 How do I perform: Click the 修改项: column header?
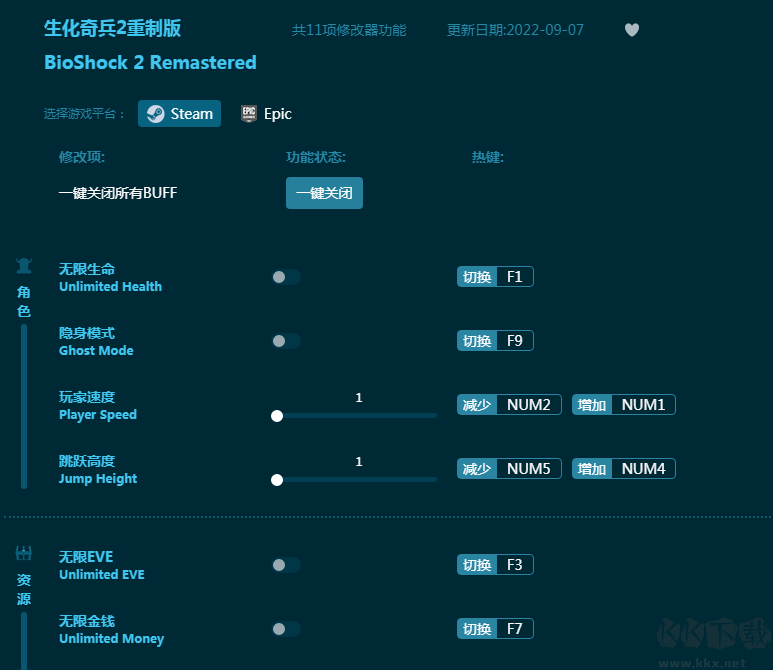coord(82,157)
